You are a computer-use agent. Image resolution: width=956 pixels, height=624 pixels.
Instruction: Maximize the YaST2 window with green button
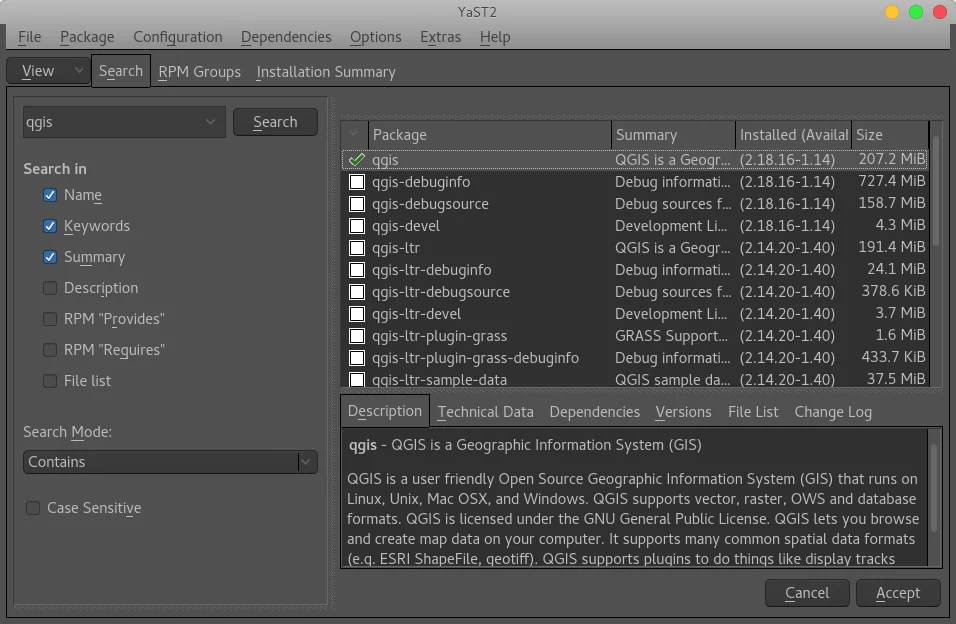pyautogui.click(x=916, y=12)
